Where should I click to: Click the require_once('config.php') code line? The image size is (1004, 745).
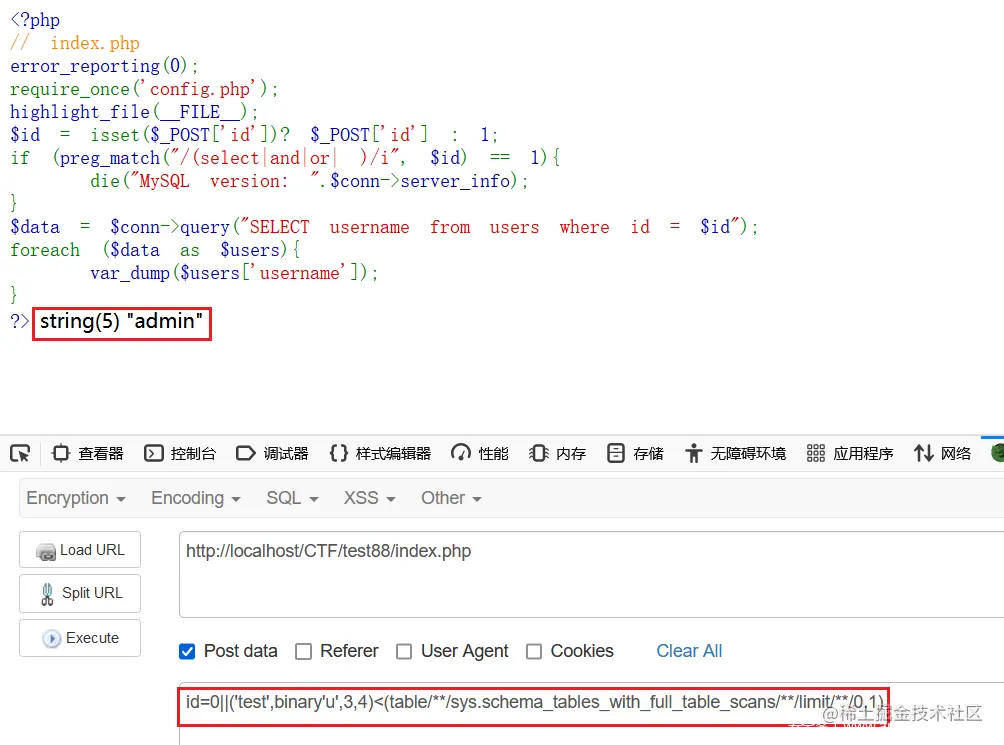[144, 89]
